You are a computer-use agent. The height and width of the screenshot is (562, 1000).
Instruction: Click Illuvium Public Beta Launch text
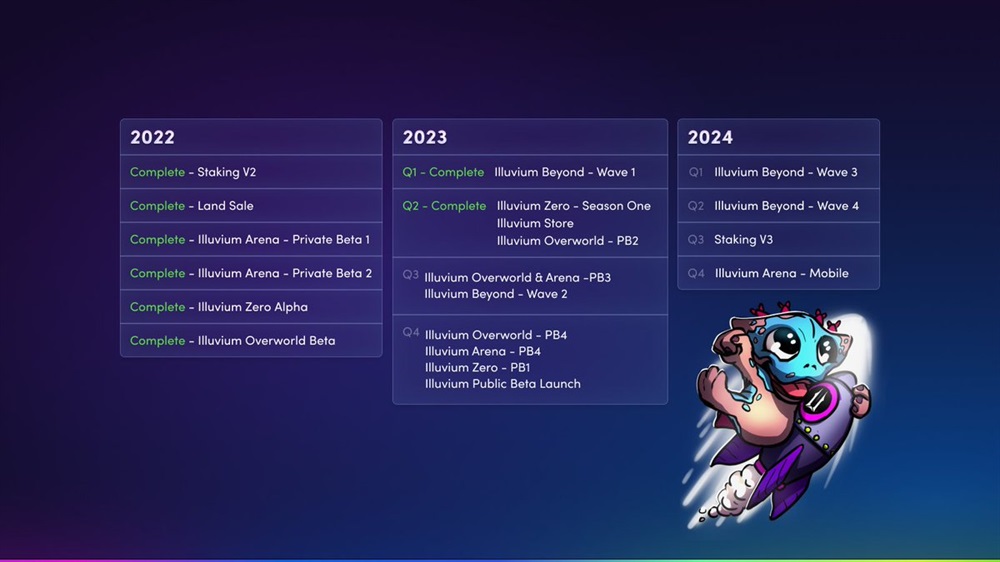(502, 384)
